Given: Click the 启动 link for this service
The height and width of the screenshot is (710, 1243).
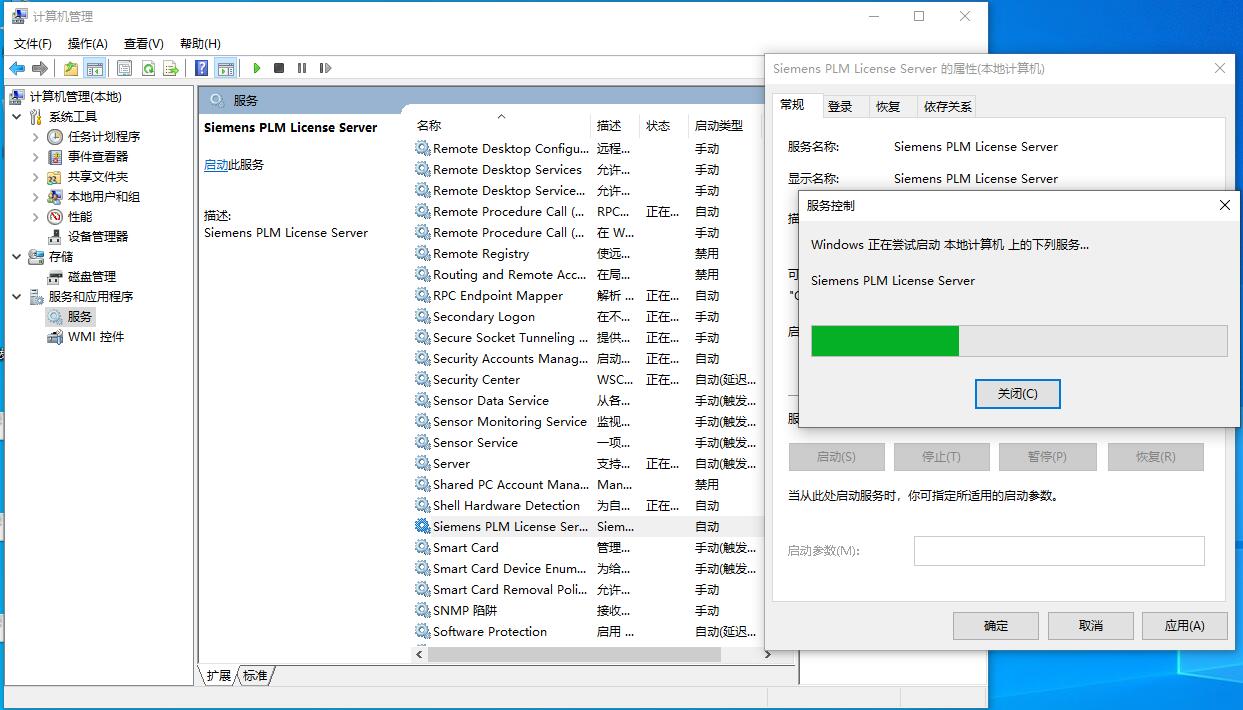Looking at the screenshot, I should coord(215,165).
